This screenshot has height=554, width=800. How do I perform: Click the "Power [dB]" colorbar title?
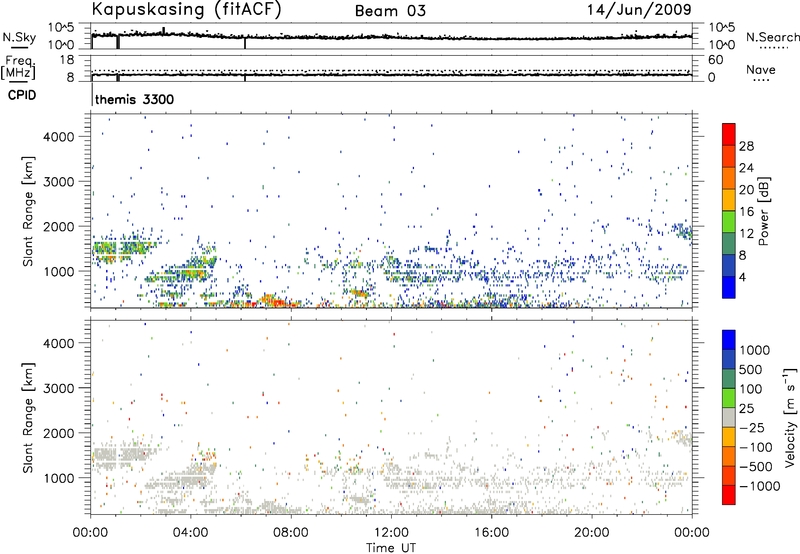click(763, 211)
